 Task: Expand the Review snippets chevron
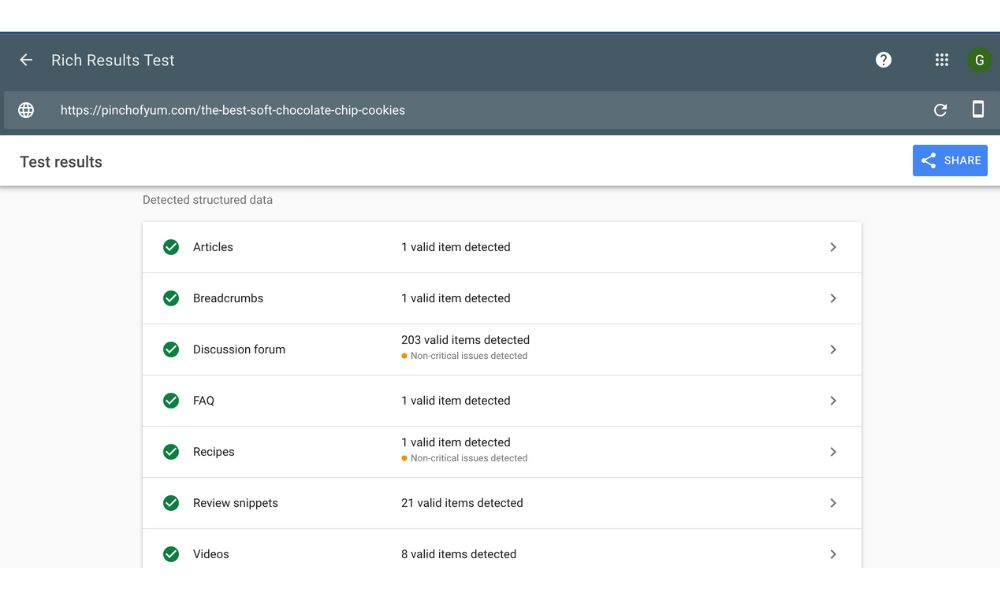click(833, 503)
